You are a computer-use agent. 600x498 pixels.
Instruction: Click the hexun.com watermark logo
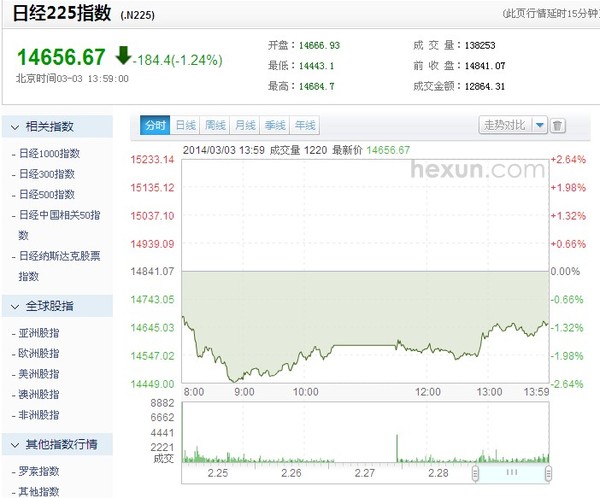tap(477, 170)
